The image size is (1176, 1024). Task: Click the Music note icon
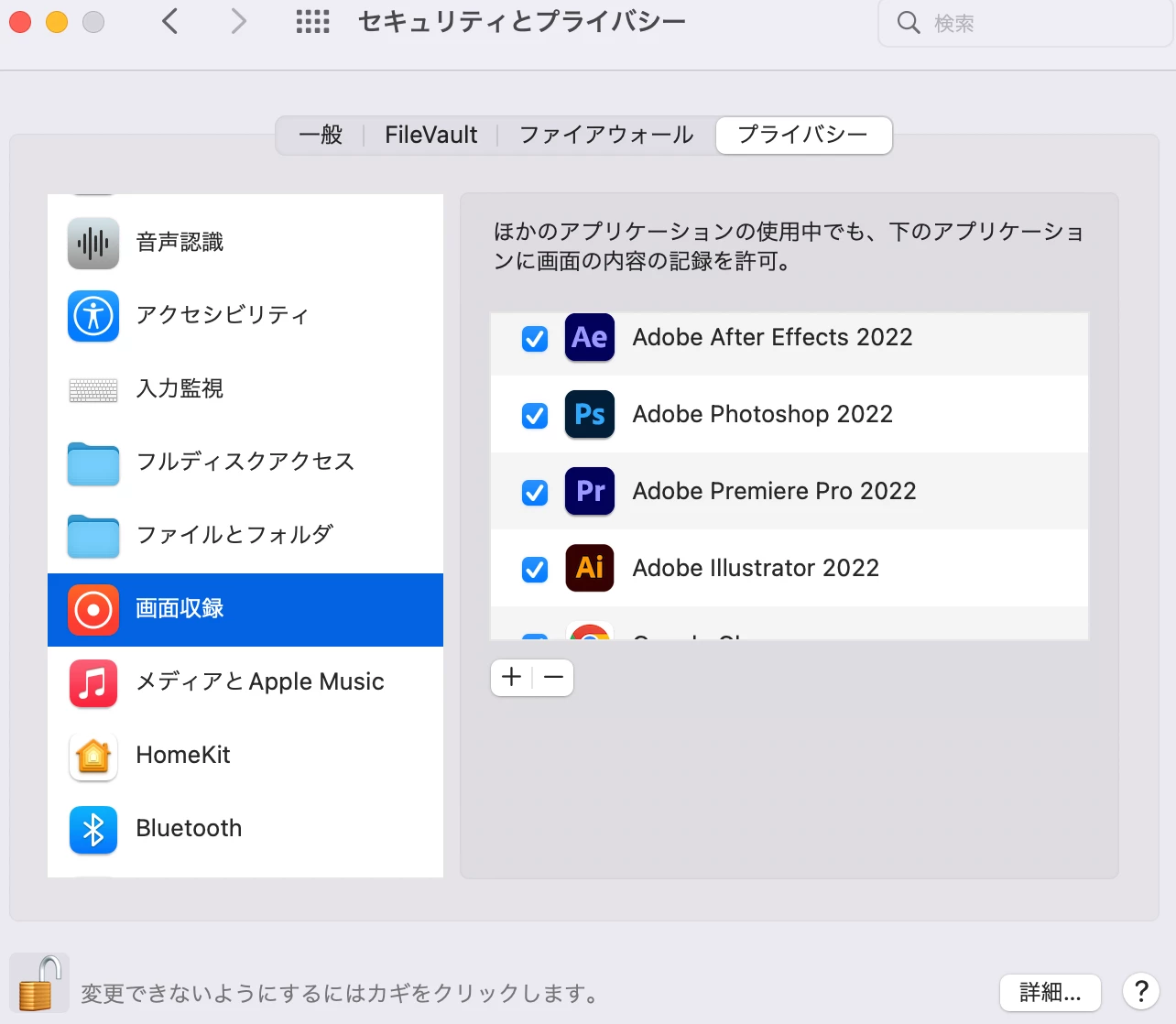[x=93, y=683]
